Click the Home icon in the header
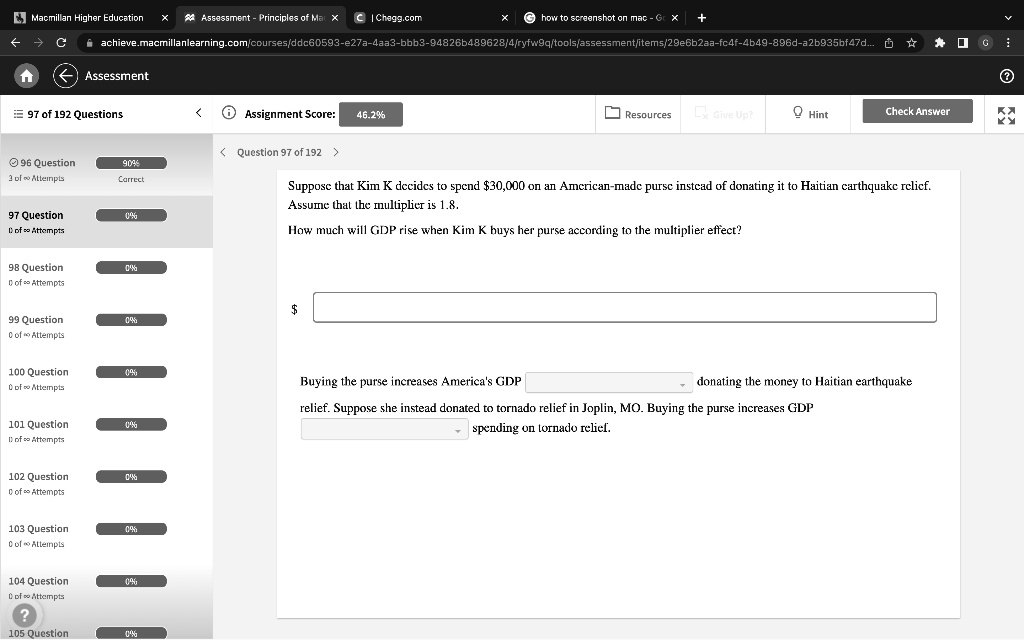The image size is (1024, 640). 26,76
